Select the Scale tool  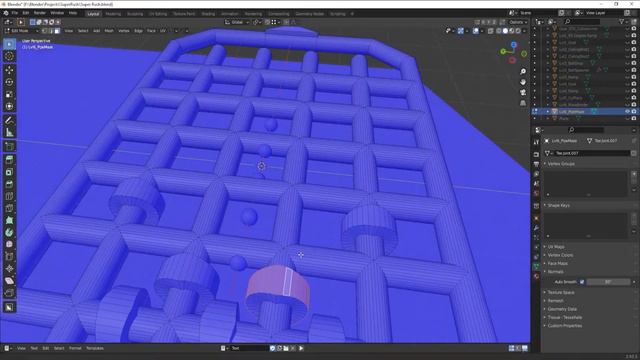coord(9,94)
